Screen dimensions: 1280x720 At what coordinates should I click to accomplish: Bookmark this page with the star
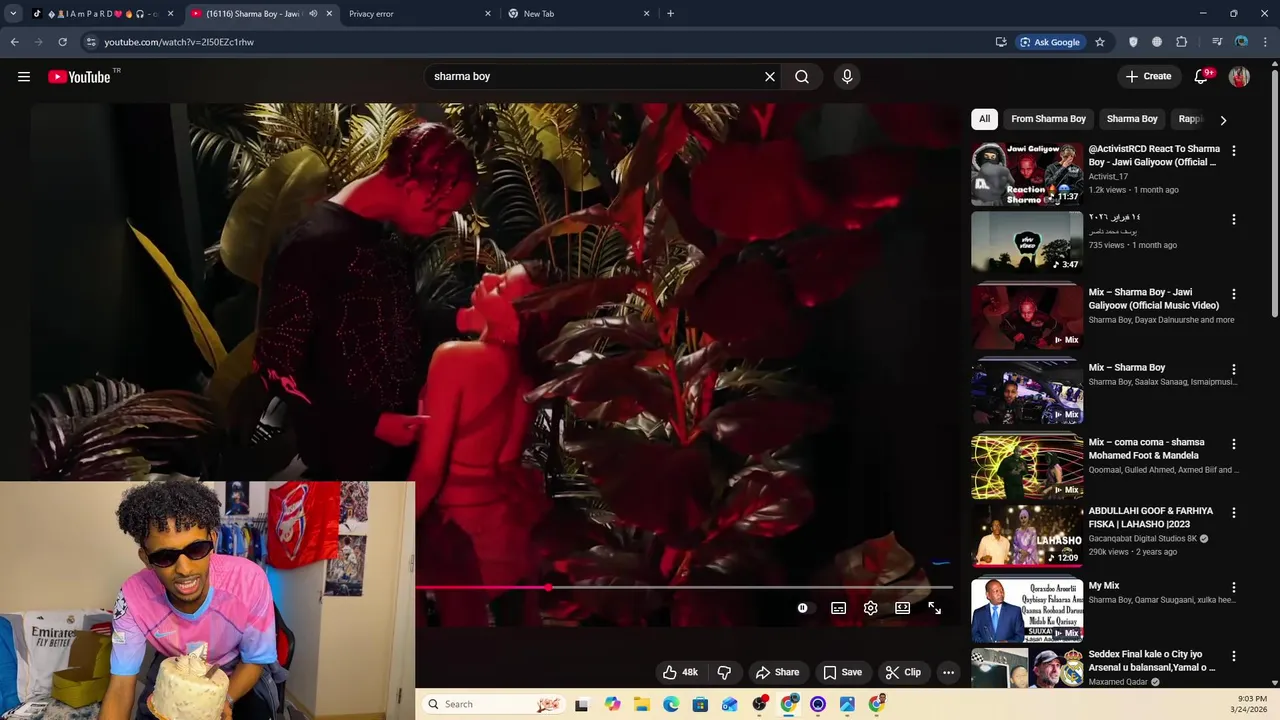(x=1100, y=42)
